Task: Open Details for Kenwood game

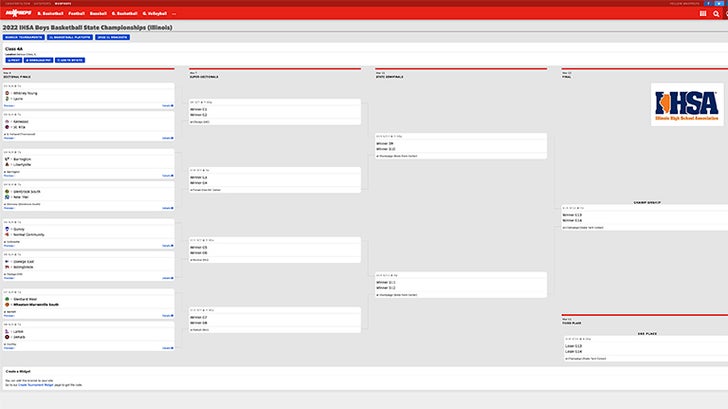Action: 168,138
